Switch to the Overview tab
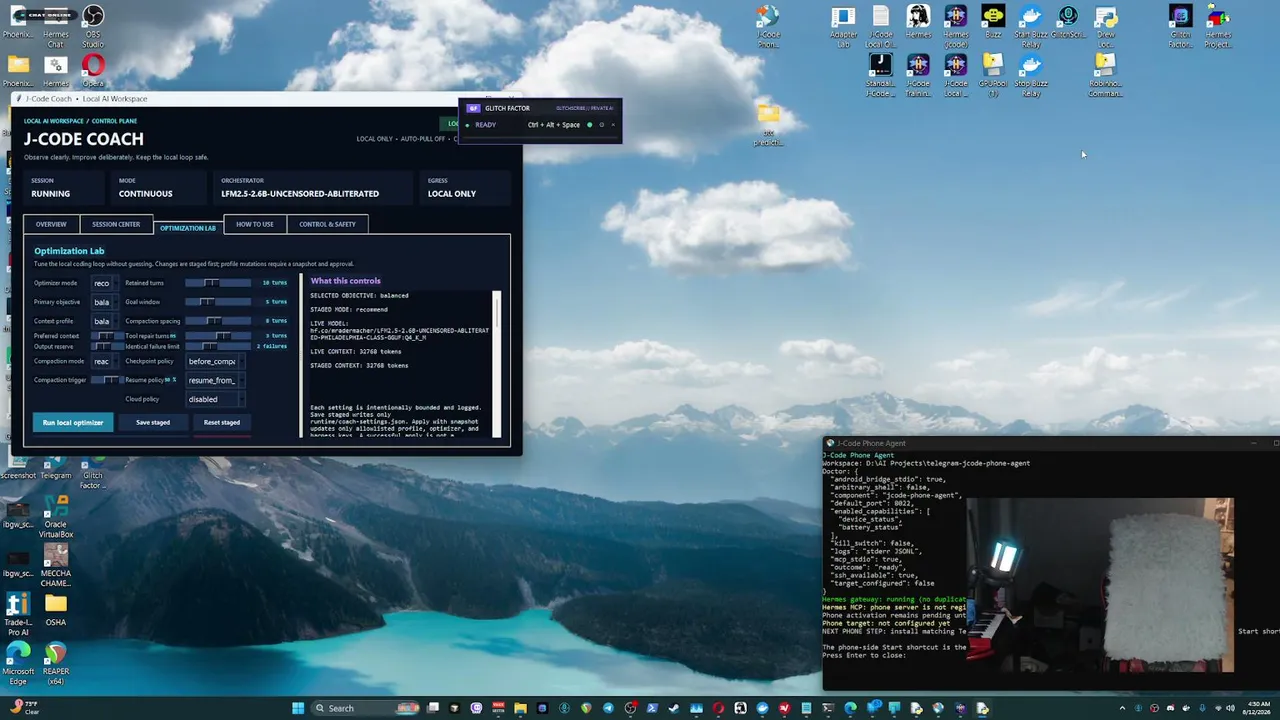Viewport: 1280px width, 720px height. (51, 224)
